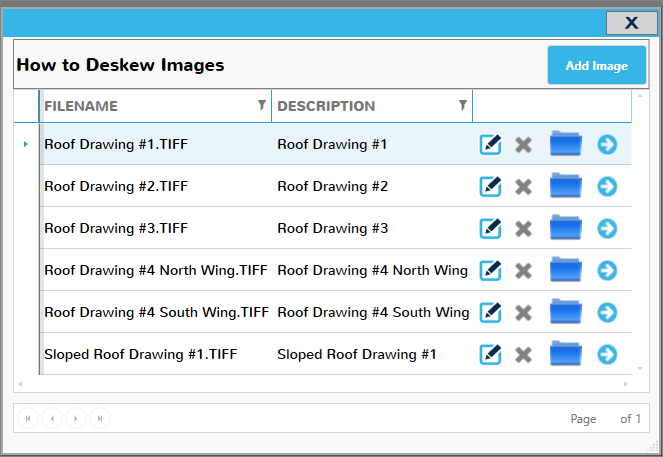Open folder for Roof Drawing #1
The width and height of the screenshot is (663, 457).
[x=565, y=145]
